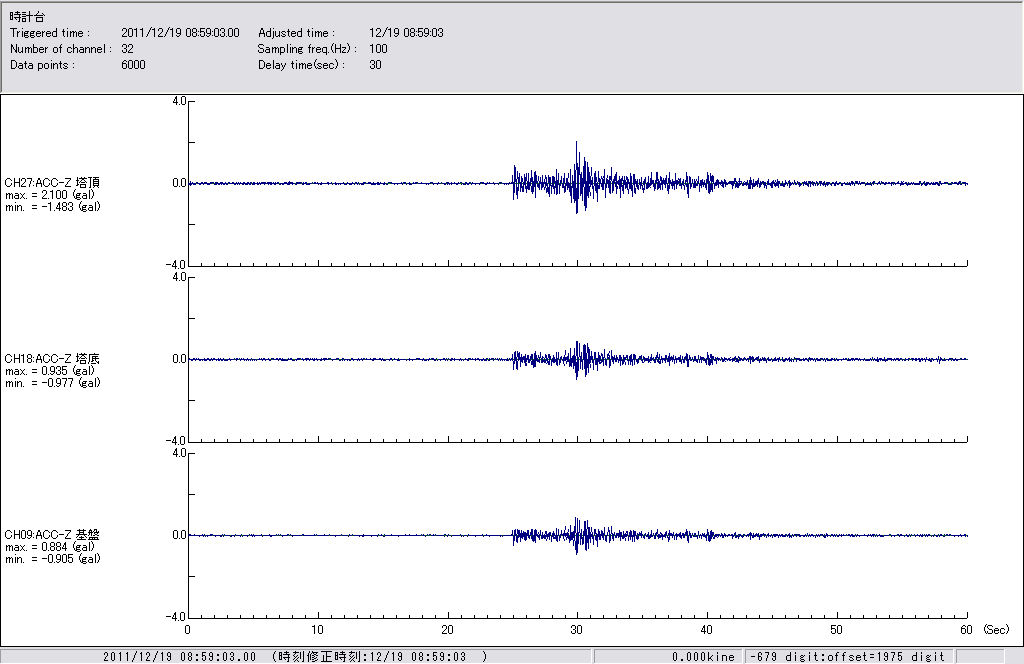Select the CH27:ACC-Z 塔頂 channel label

[52, 183]
